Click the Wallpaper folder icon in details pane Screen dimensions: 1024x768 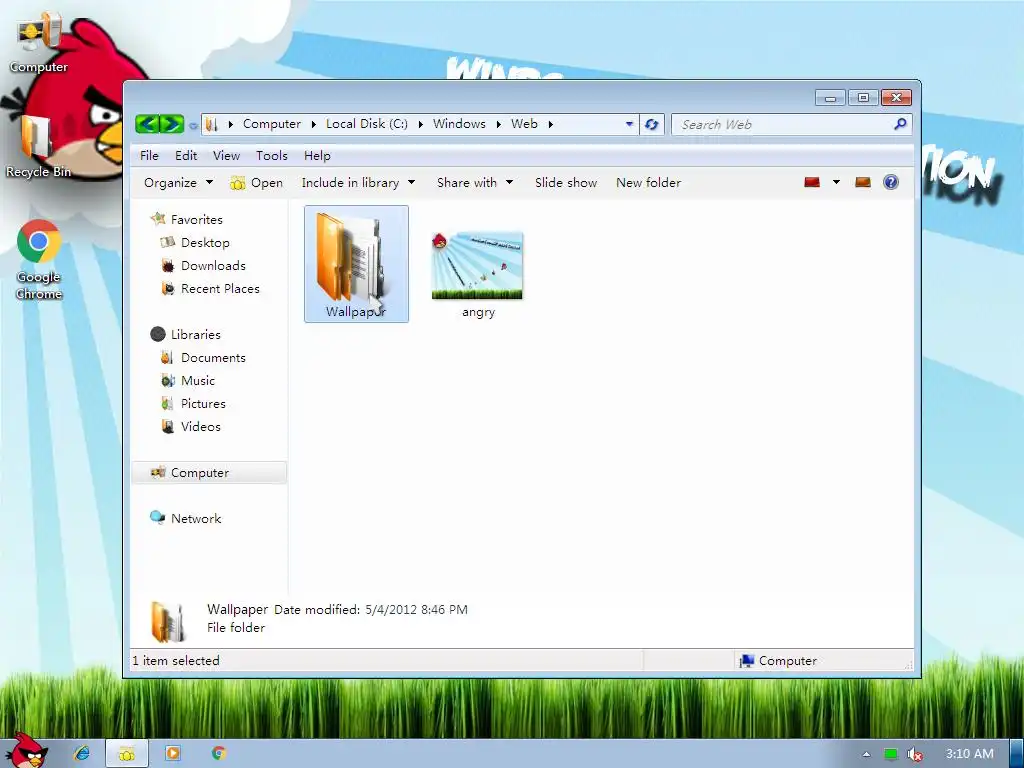[x=167, y=620]
